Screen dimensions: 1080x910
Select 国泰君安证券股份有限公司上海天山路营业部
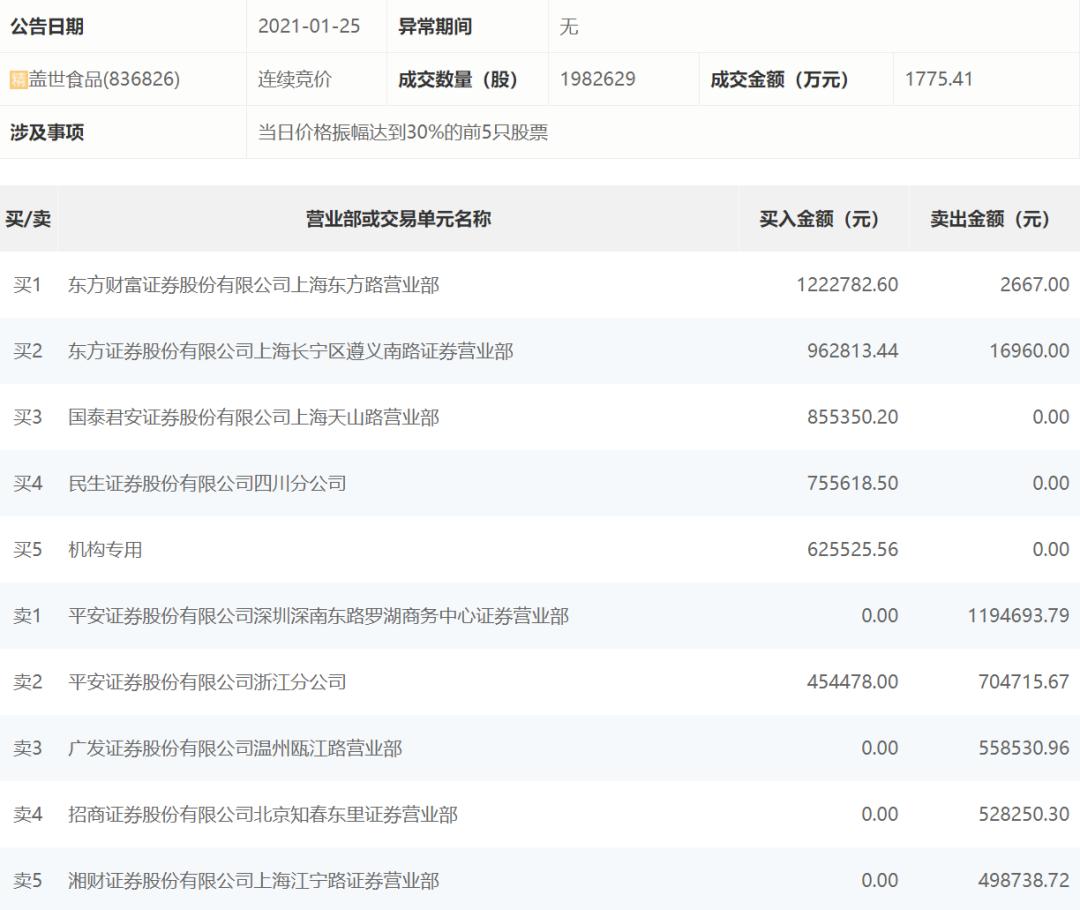click(x=253, y=417)
